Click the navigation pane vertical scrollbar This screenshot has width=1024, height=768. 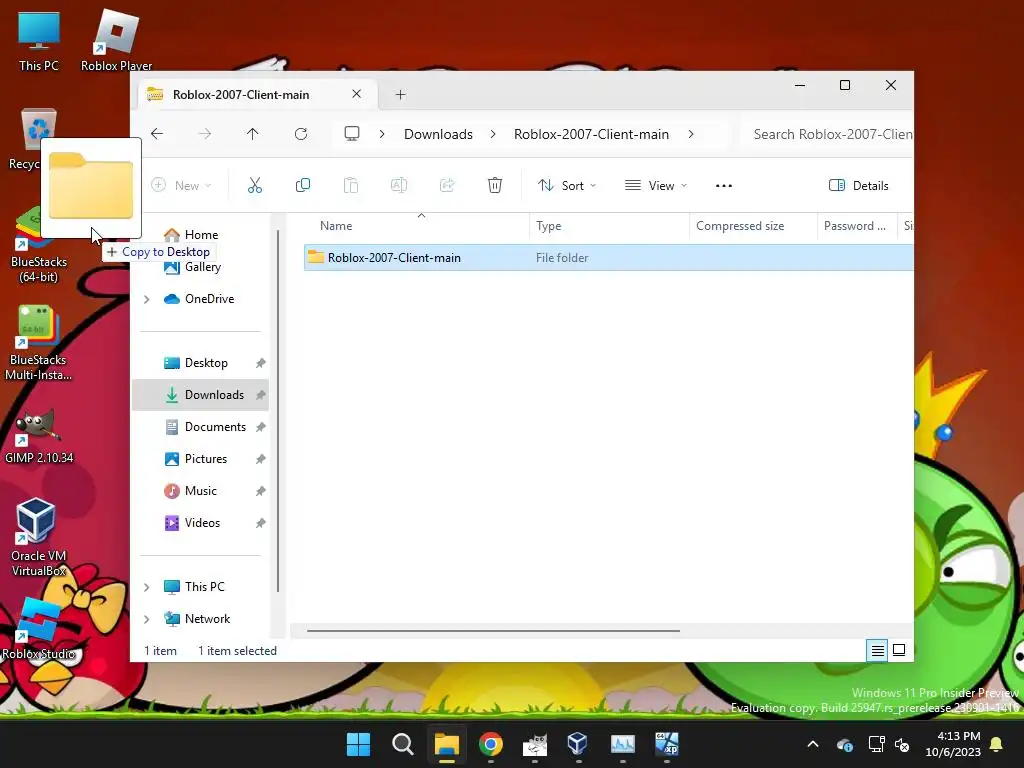pos(278,411)
